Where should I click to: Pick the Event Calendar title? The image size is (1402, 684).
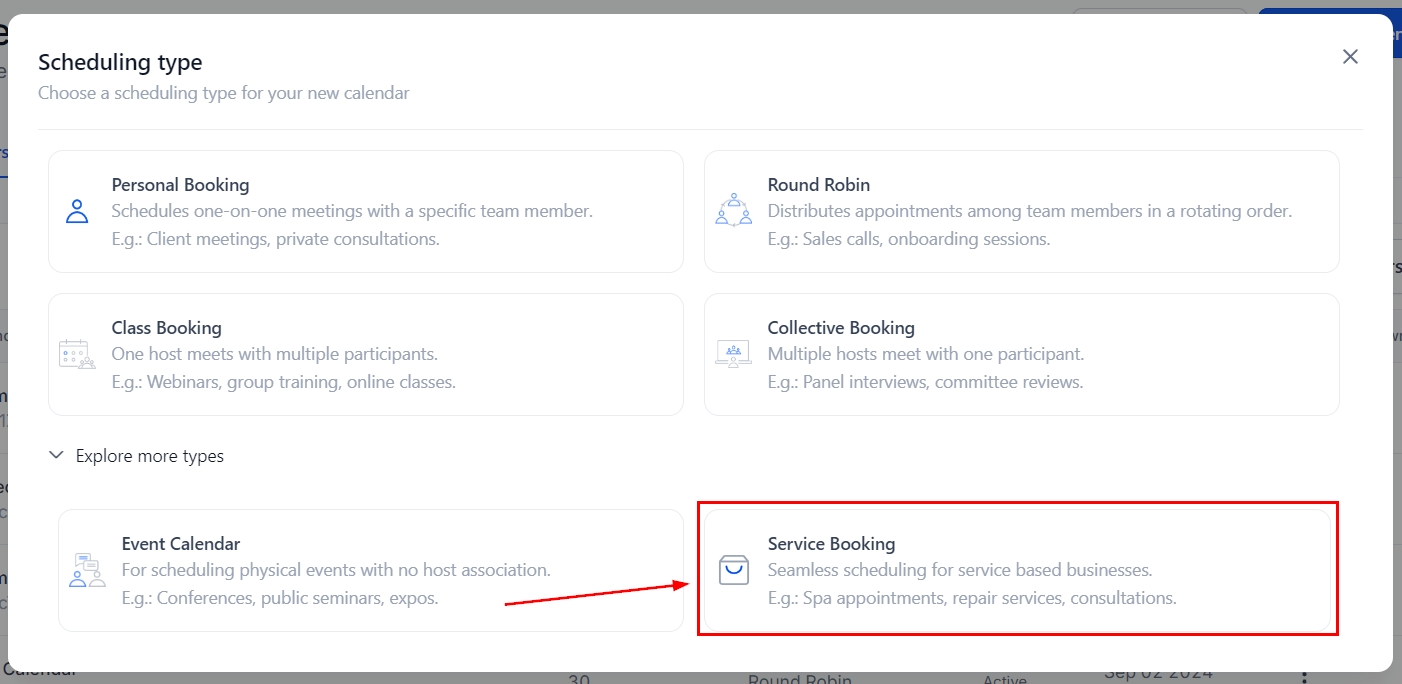pyautogui.click(x=181, y=544)
